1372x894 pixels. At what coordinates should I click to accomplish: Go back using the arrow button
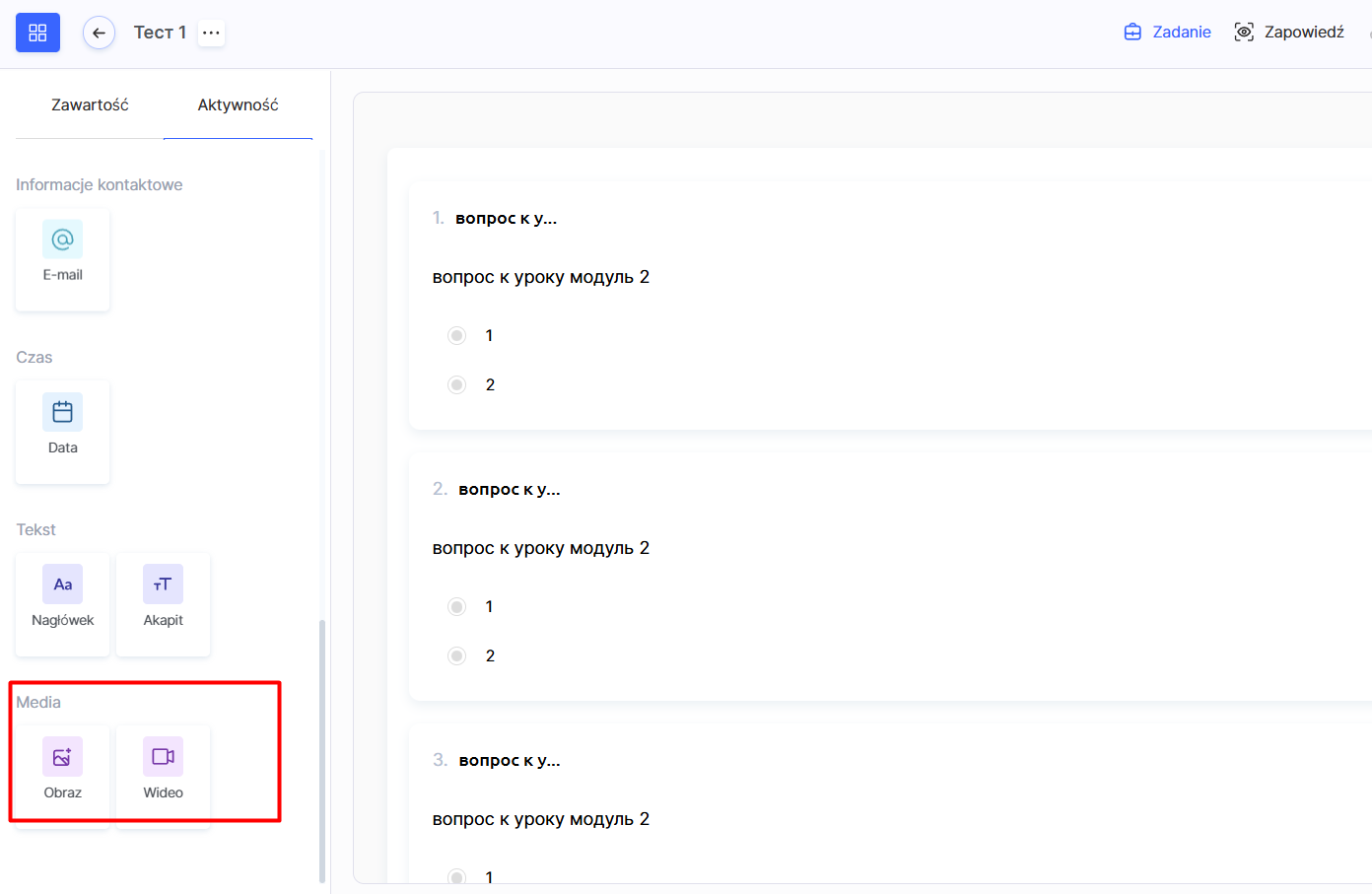pos(99,33)
